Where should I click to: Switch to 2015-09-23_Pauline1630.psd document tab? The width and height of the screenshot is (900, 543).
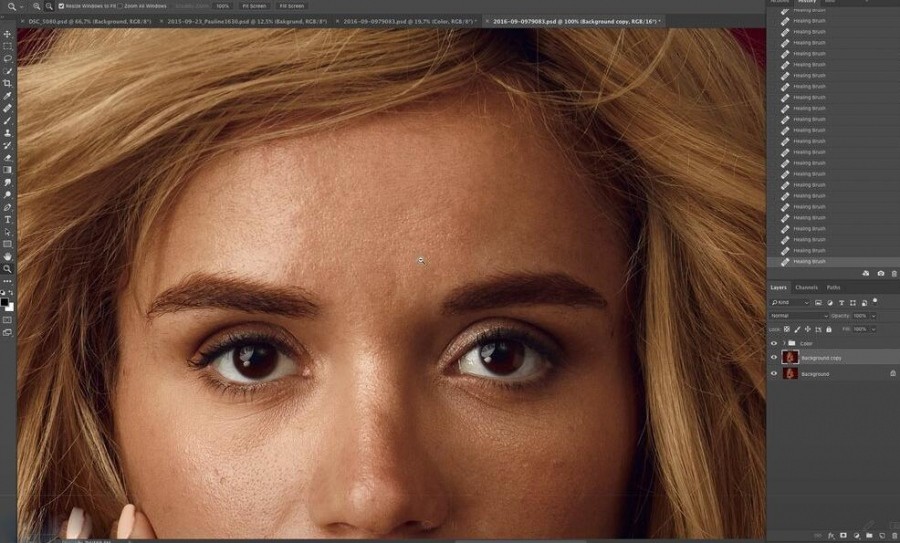247,21
